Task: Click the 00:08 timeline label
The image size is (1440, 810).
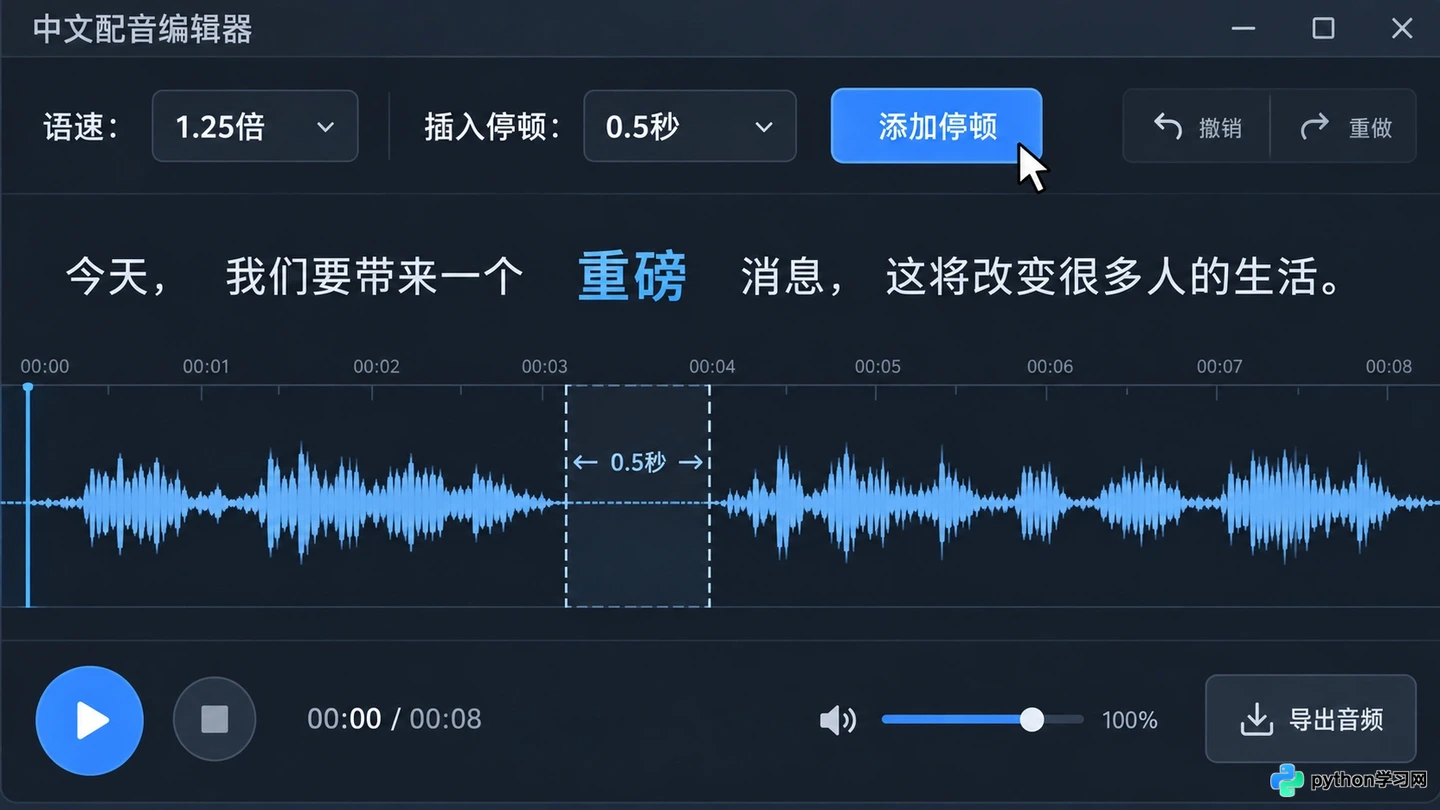Action: 1389,367
